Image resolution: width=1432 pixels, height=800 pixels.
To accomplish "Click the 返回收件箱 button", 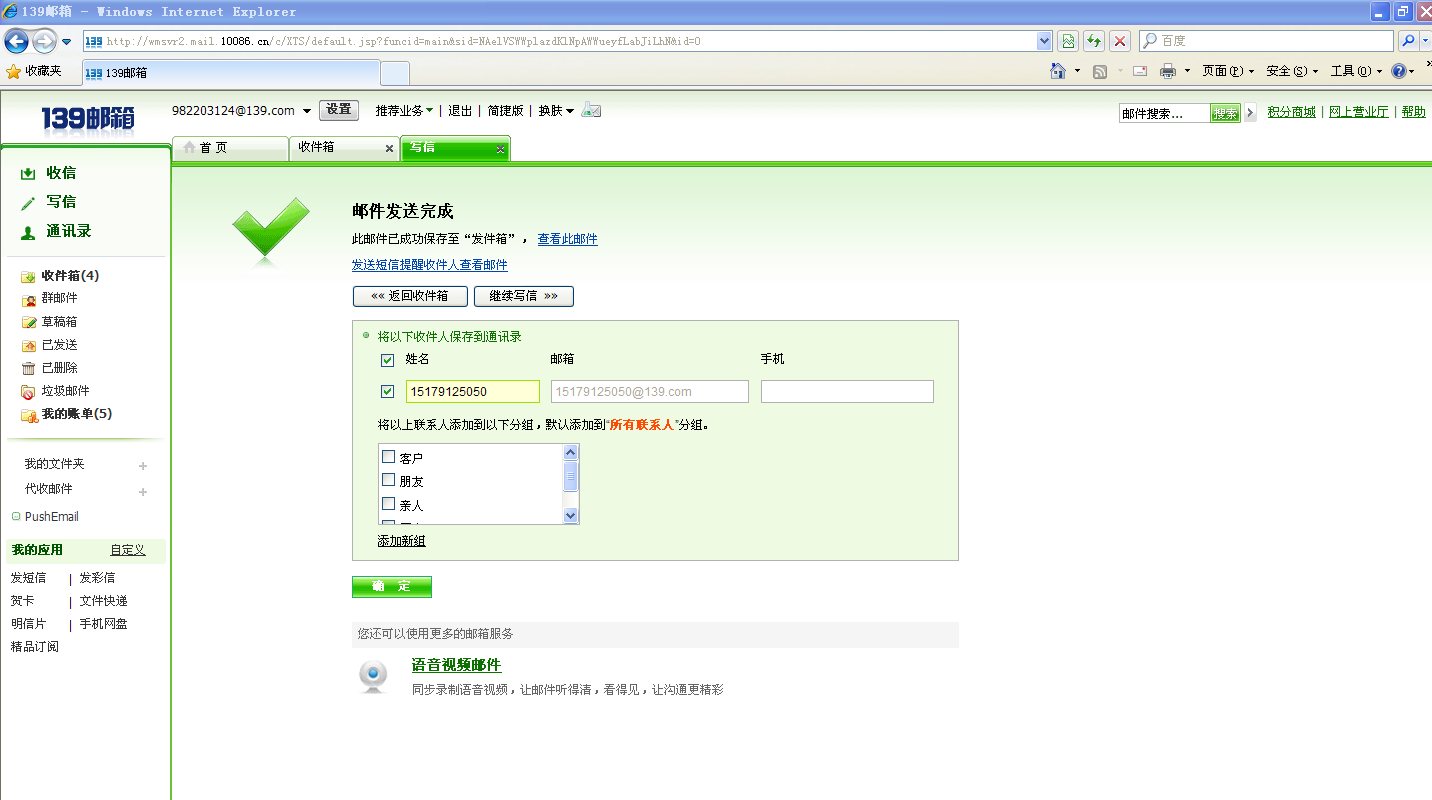I will [410, 296].
